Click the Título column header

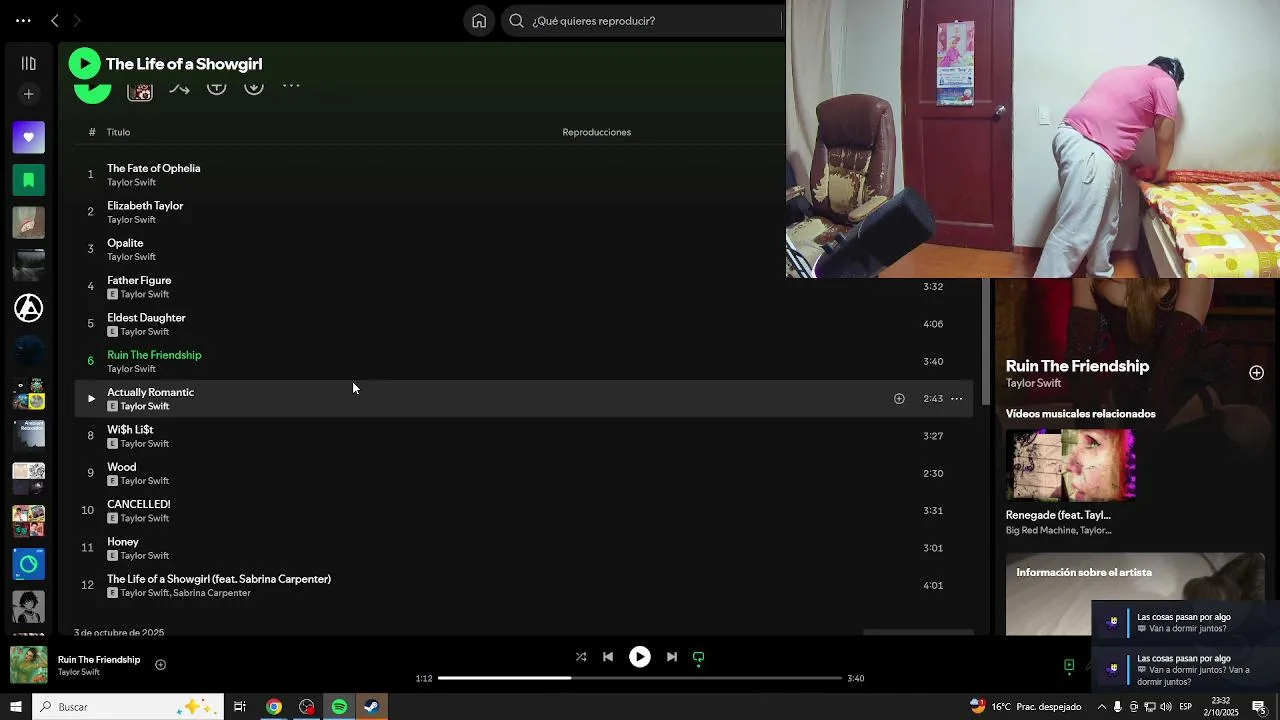tap(118, 132)
